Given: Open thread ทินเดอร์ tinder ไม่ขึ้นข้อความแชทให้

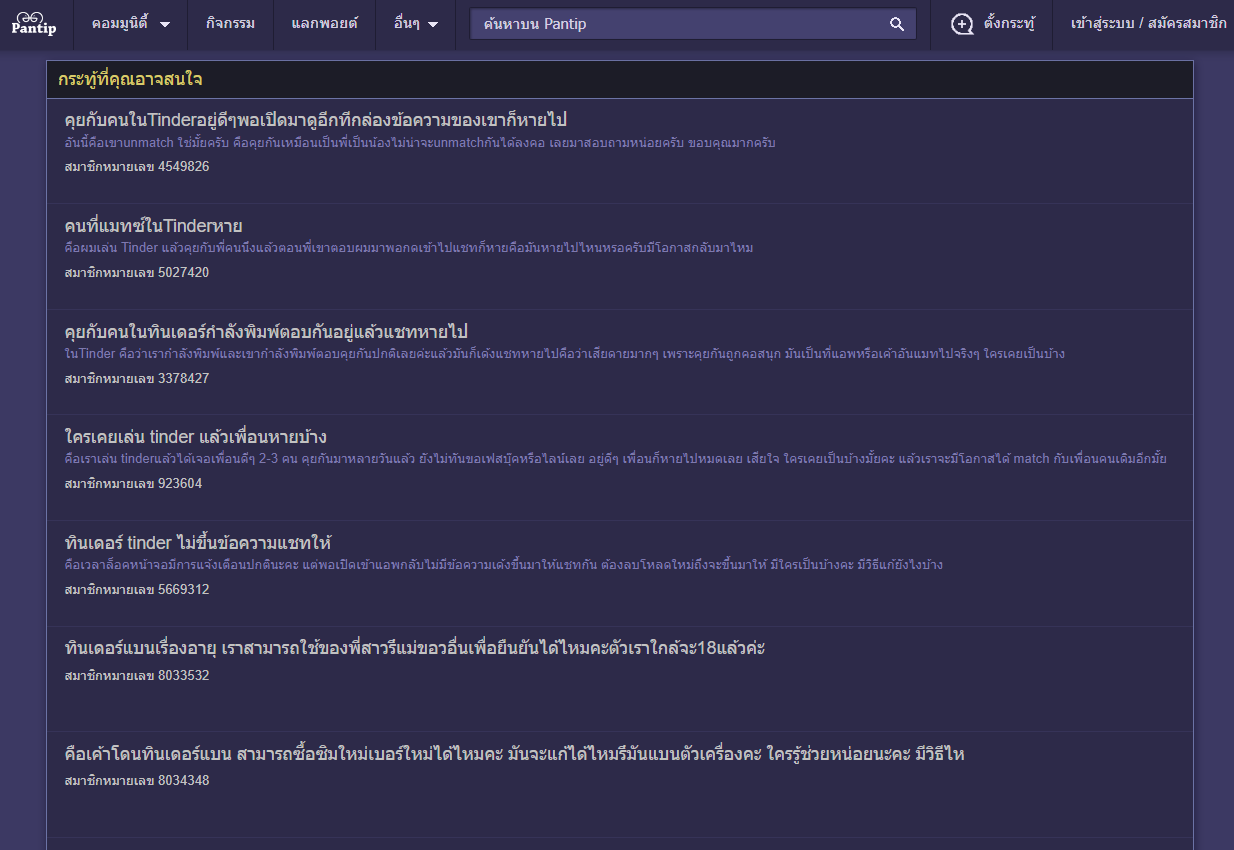Looking at the screenshot, I should [197, 543].
